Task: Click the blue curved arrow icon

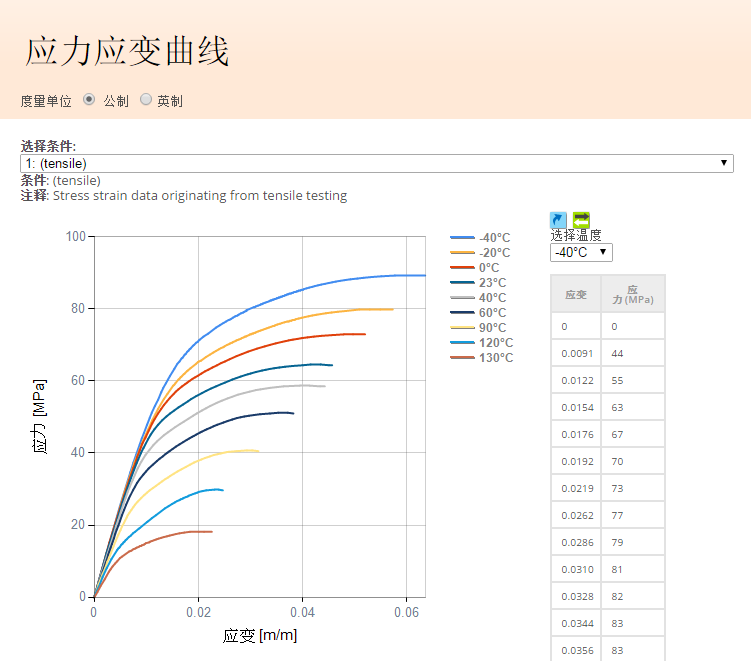Action: tap(558, 219)
